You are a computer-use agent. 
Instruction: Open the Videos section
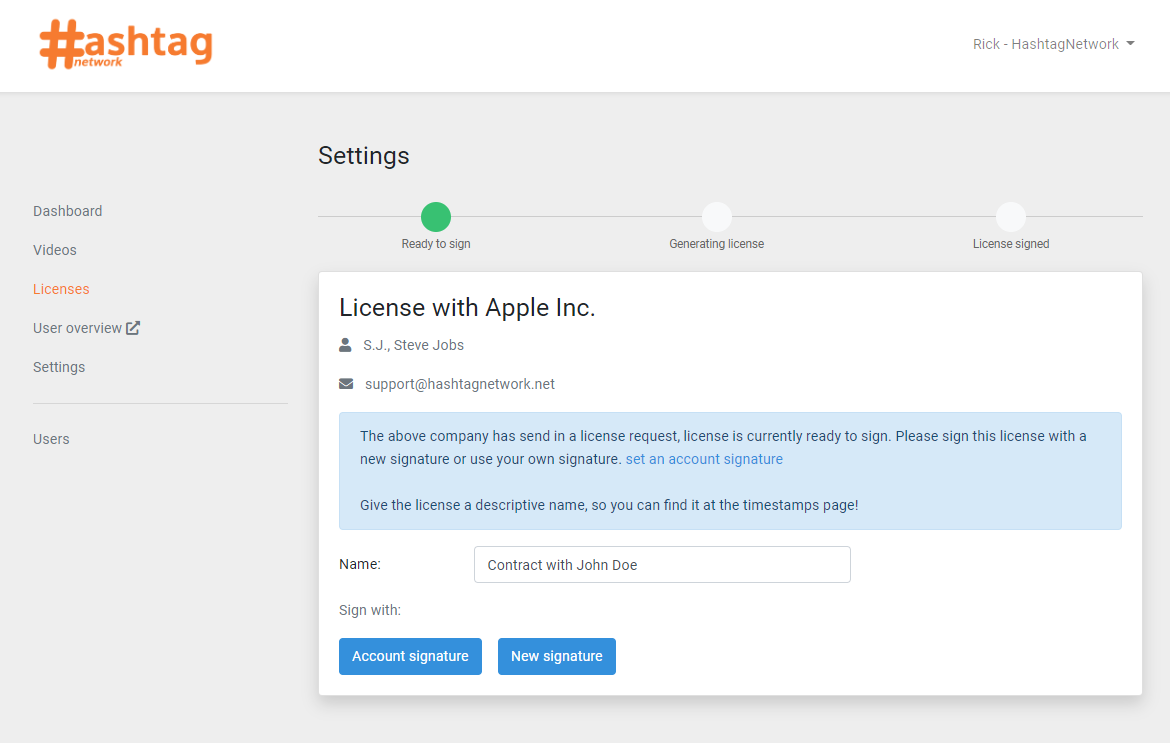(x=54, y=250)
